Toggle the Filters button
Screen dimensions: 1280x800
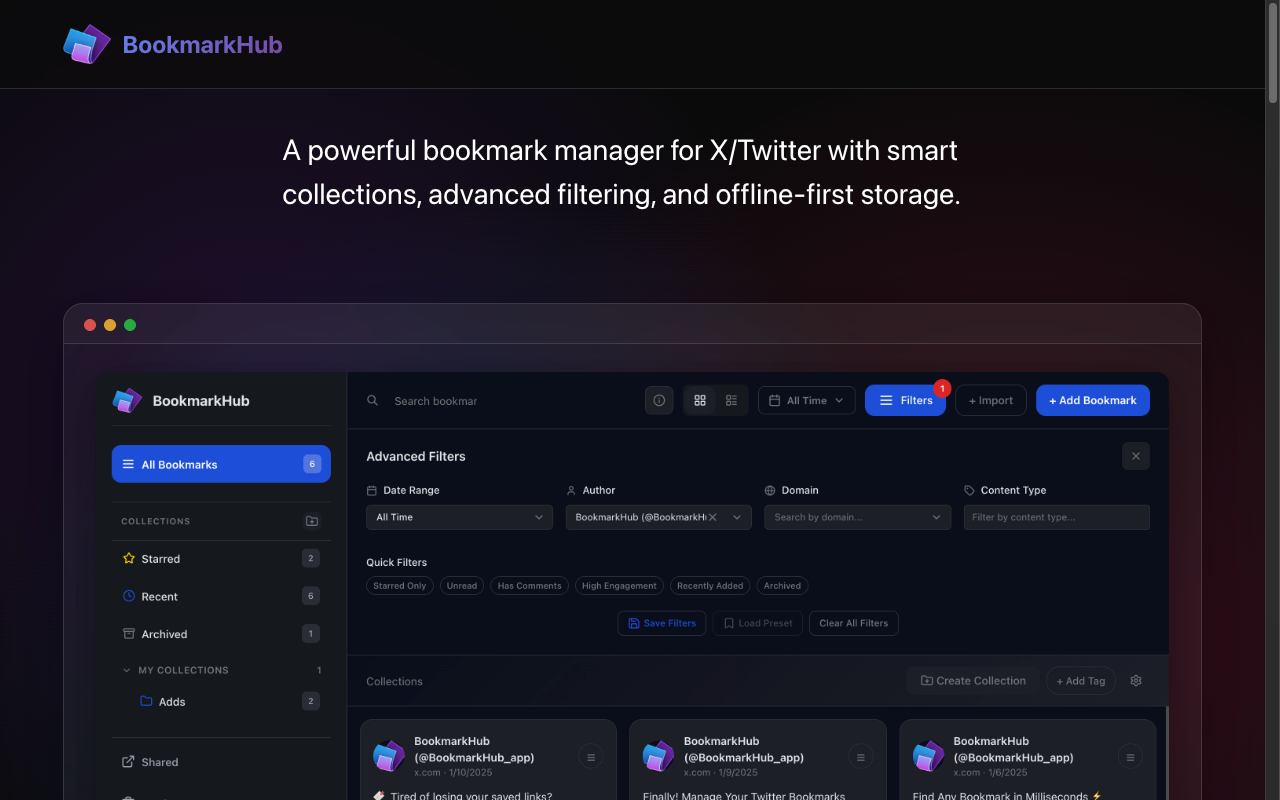click(905, 400)
